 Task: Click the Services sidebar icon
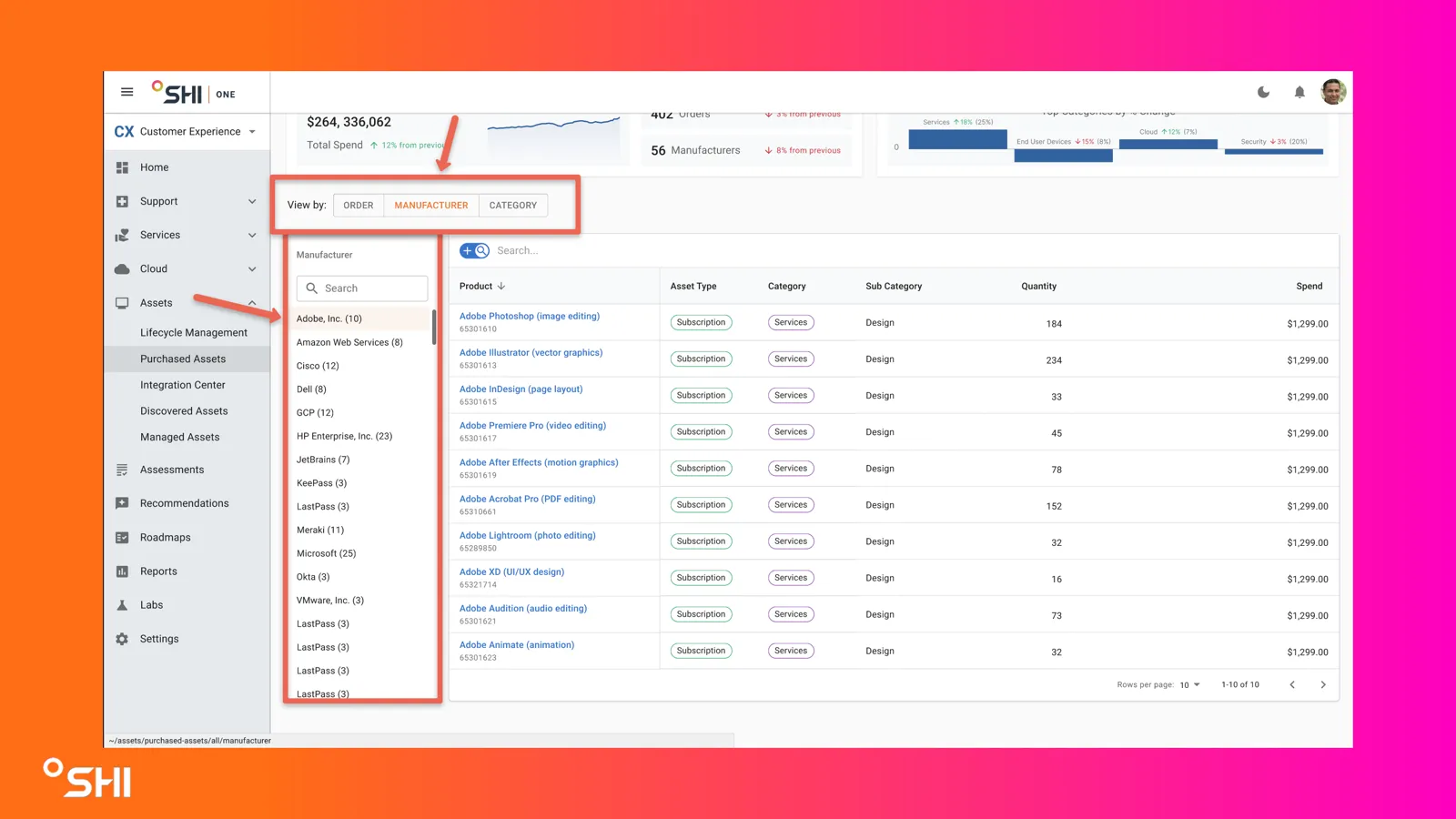coord(122,235)
